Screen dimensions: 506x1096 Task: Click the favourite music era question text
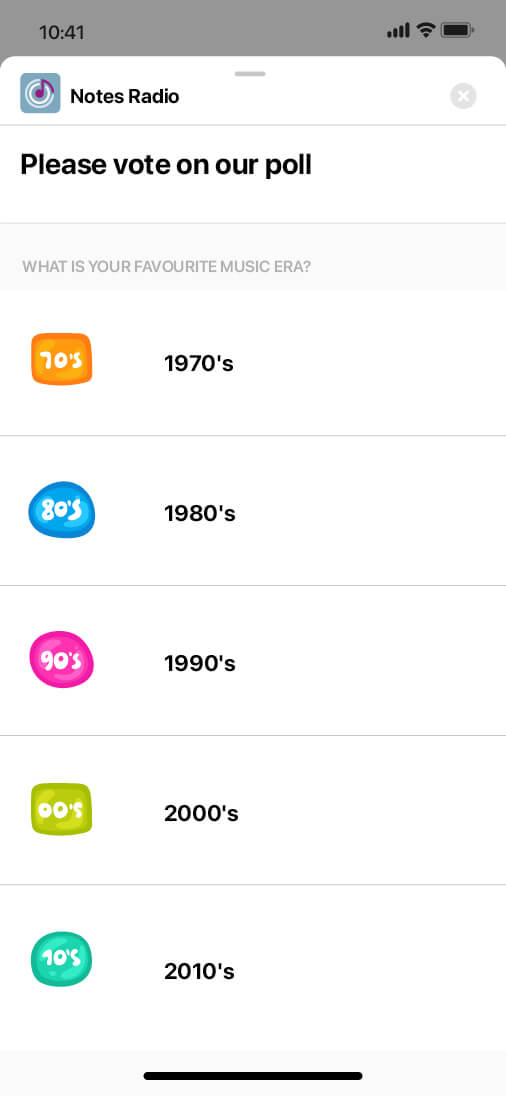pos(166,266)
